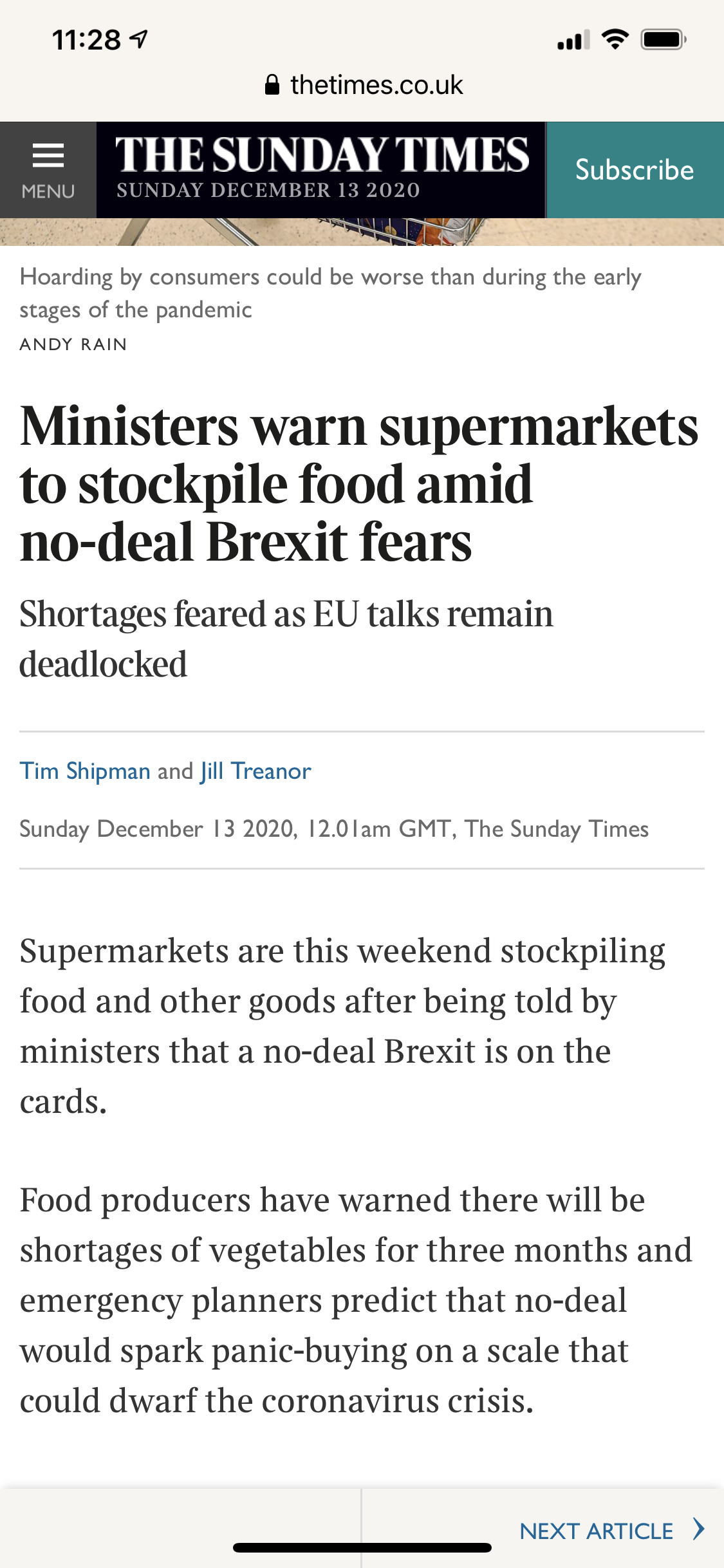Tap the MENU label under hamburger
Image resolution: width=724 pixels, height=1568 pixels.
click(x=48, y=192)
